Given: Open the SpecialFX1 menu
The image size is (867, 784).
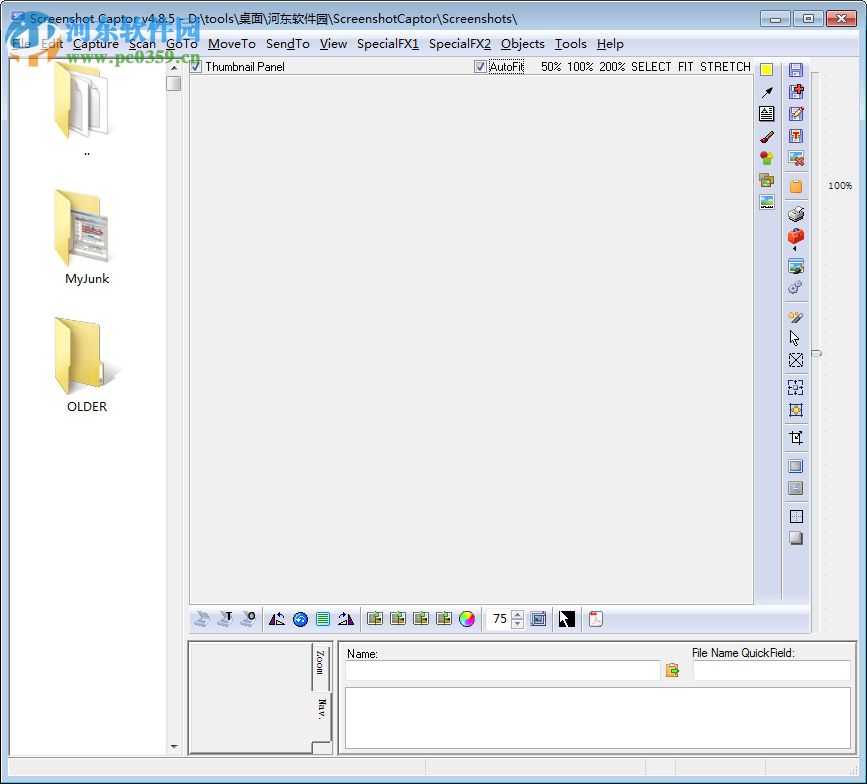Looking at the screenshot, I should coord(388,44).
